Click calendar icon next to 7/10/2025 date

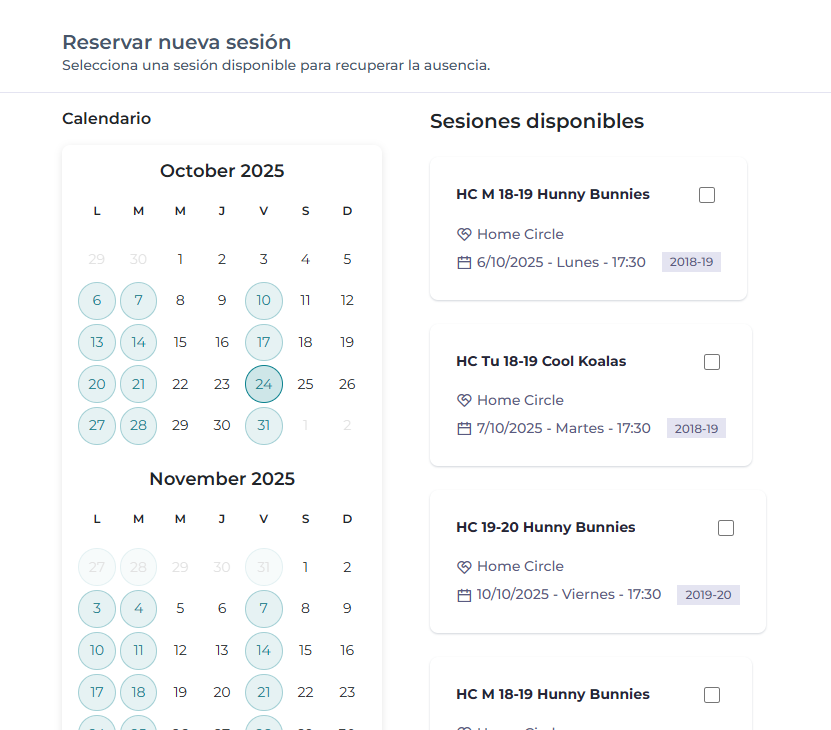[x=464, y=428]
